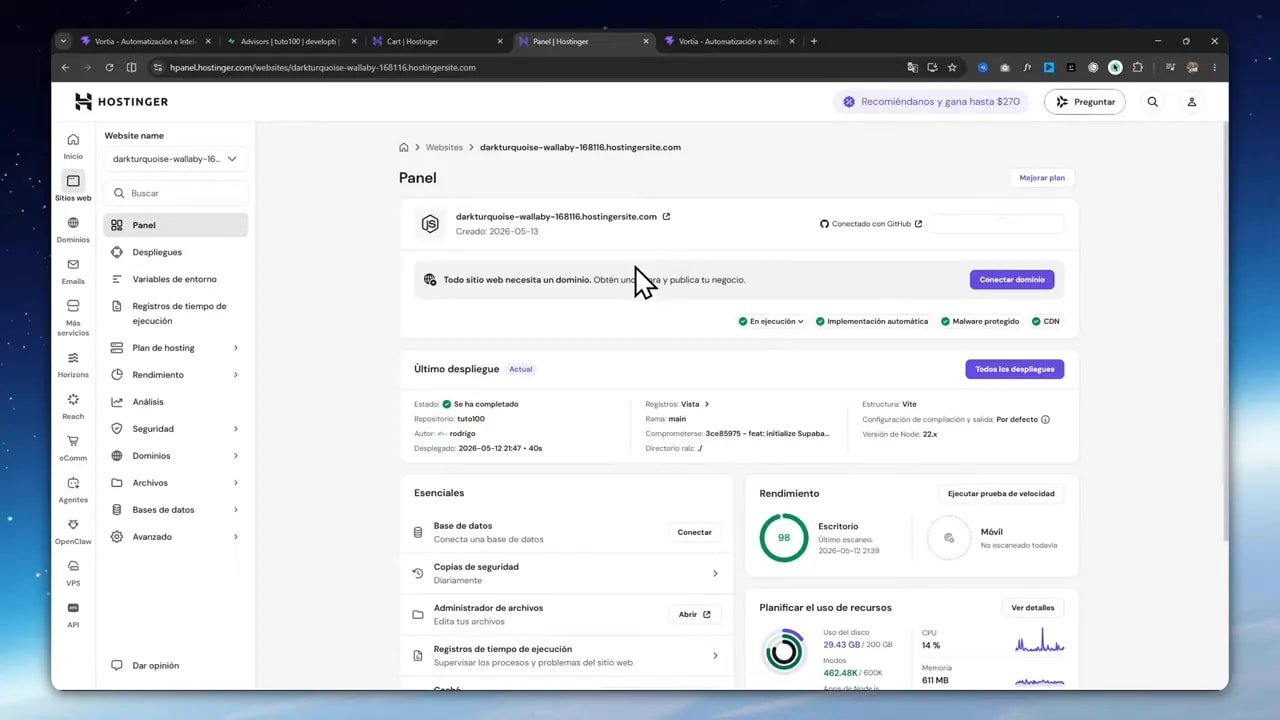Open eComm in the left rail
Viewport: 1280px width, 720px height.
click(x=73, y=447)
